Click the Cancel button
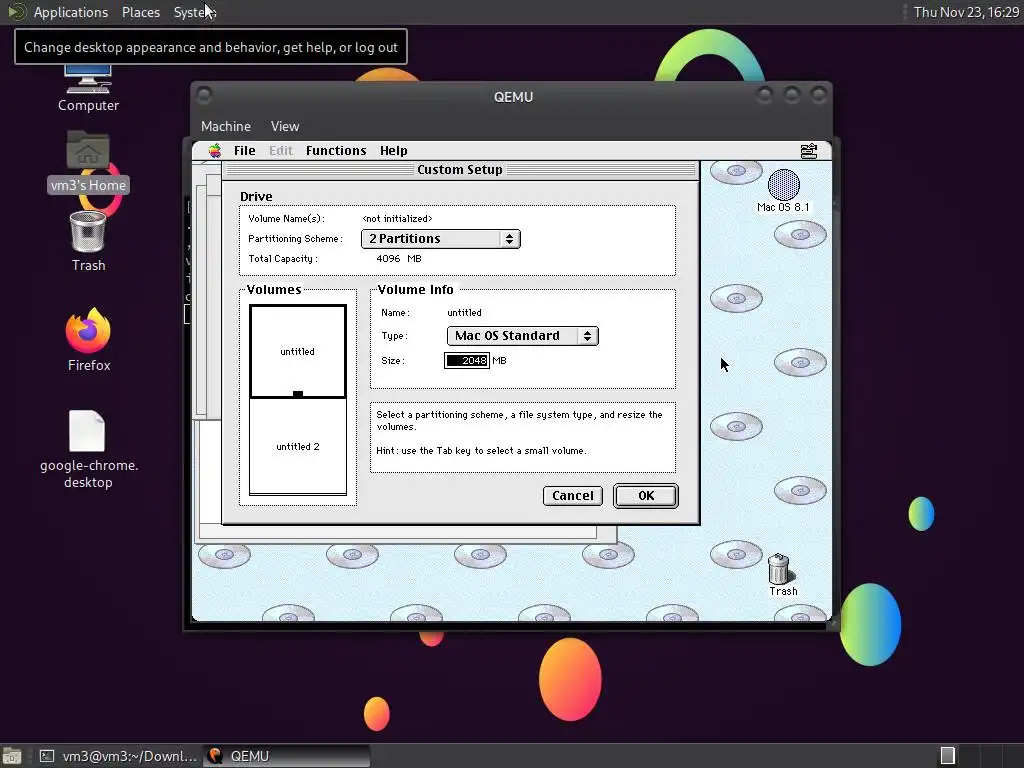 point(572,496)
